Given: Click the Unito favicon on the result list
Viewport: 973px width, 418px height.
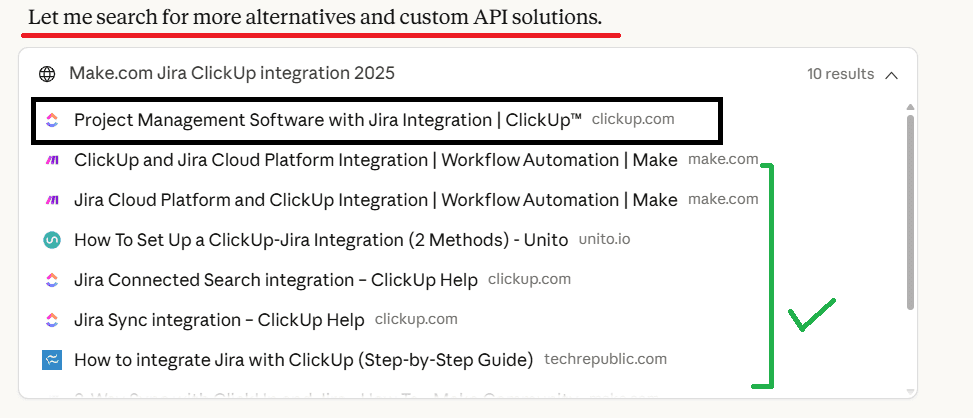Looking at the screenshot, I should coord(52,240).
